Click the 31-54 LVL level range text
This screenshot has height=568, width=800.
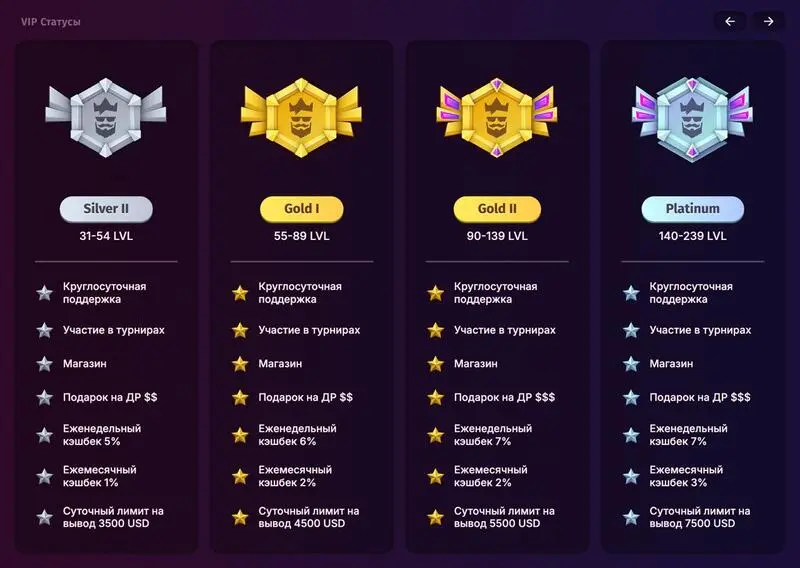point(106,237)
